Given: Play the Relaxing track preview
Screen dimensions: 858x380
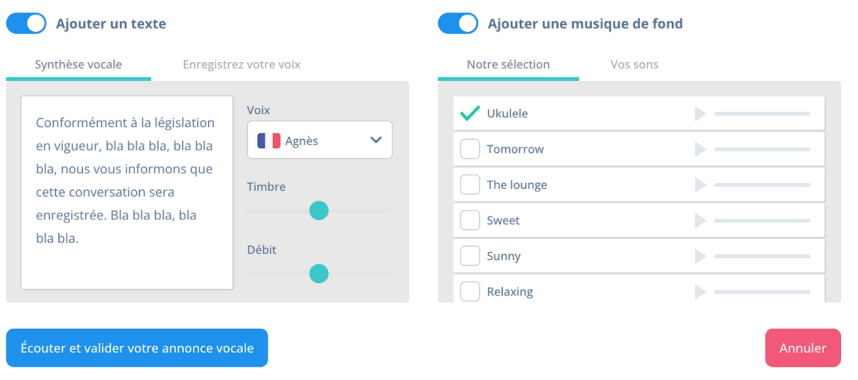Looking at the screenshot, I should pos(700,292).
